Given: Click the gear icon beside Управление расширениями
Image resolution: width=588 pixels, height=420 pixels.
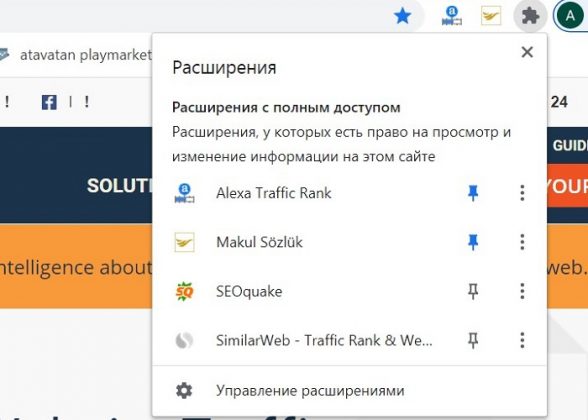Looking at the screenshot, I should 184,391.
